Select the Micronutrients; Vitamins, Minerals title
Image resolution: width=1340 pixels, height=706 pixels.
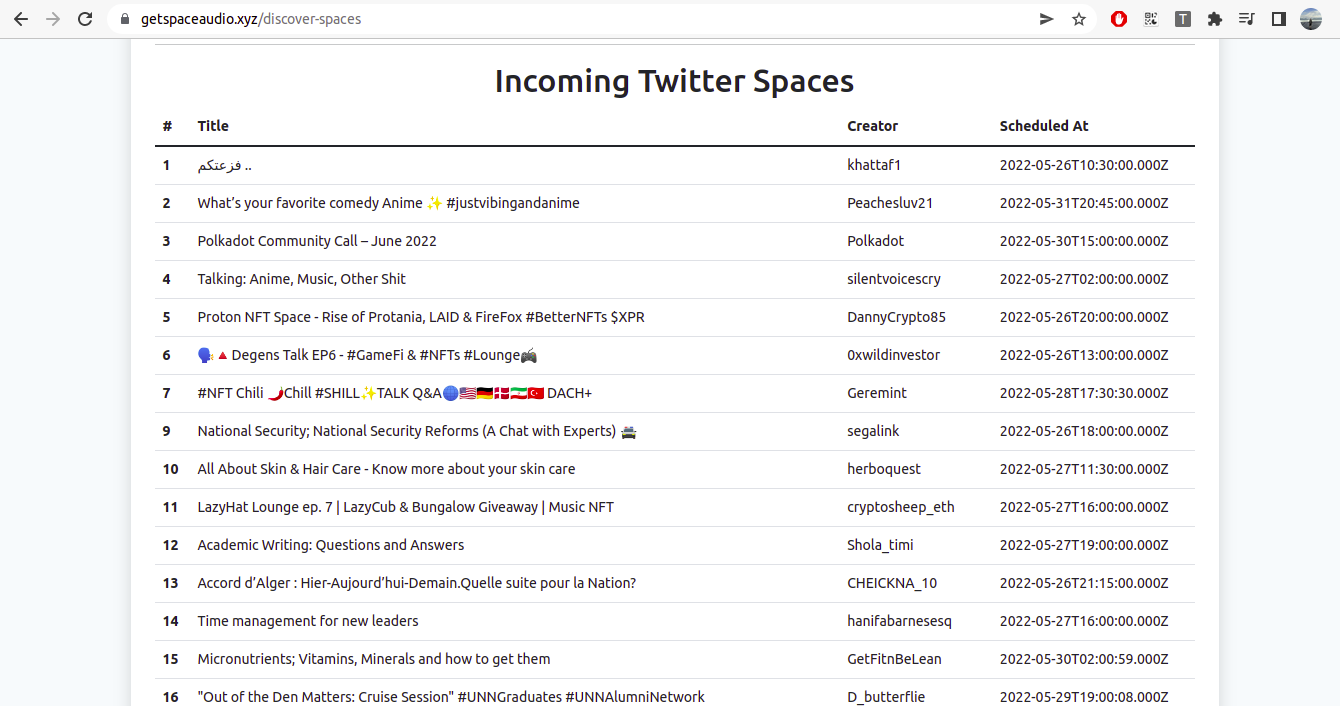tap(374, 659)
